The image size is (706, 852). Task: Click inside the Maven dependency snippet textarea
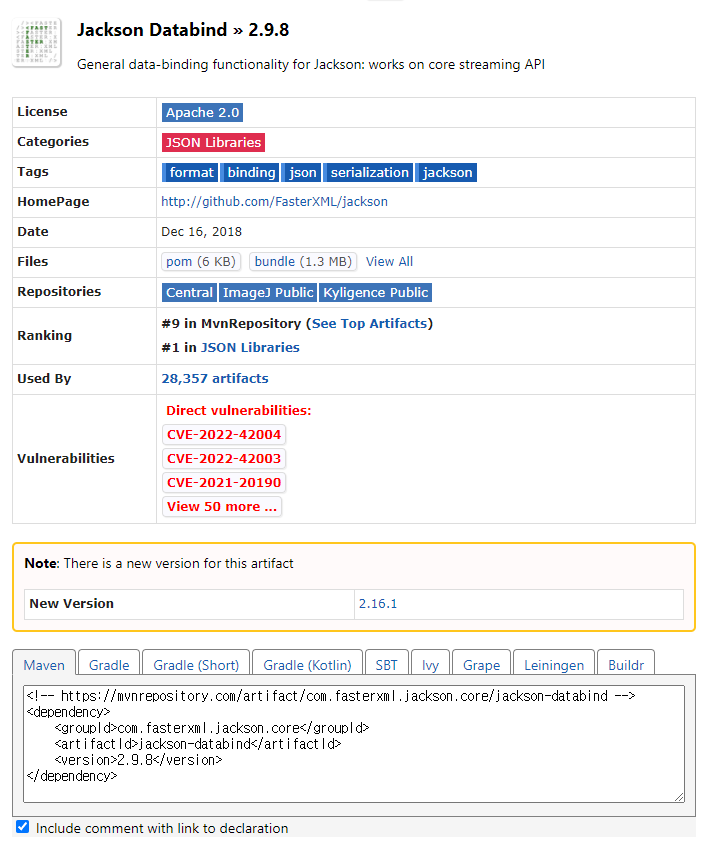pyautogui.click(x=354, y=744)
